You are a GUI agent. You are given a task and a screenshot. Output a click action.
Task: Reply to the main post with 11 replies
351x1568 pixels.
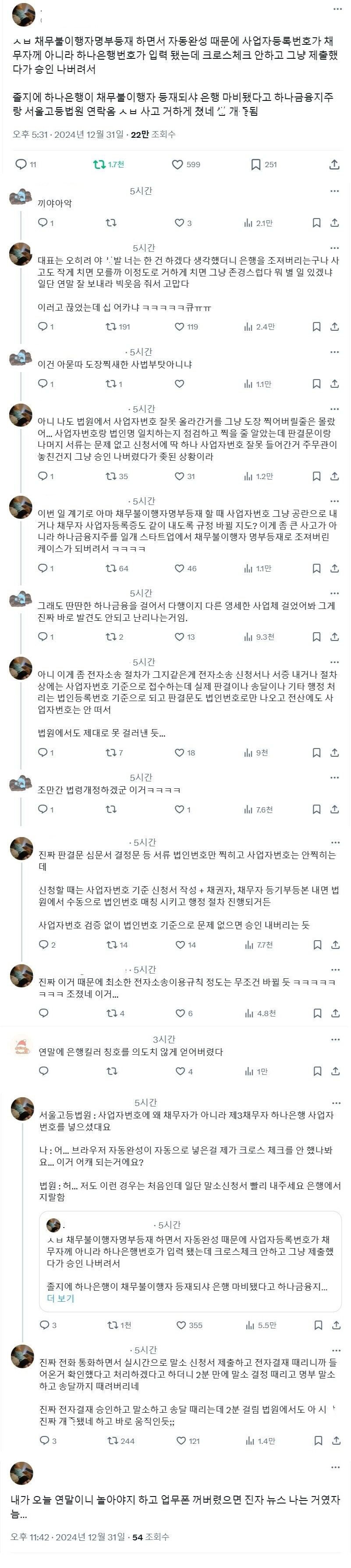coord(21,165)
